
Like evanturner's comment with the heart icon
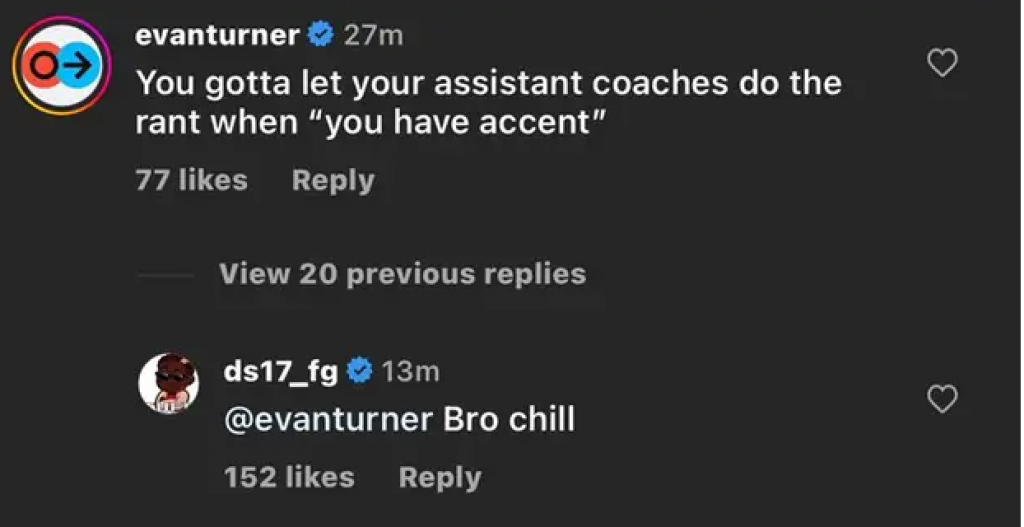[943, 64]
